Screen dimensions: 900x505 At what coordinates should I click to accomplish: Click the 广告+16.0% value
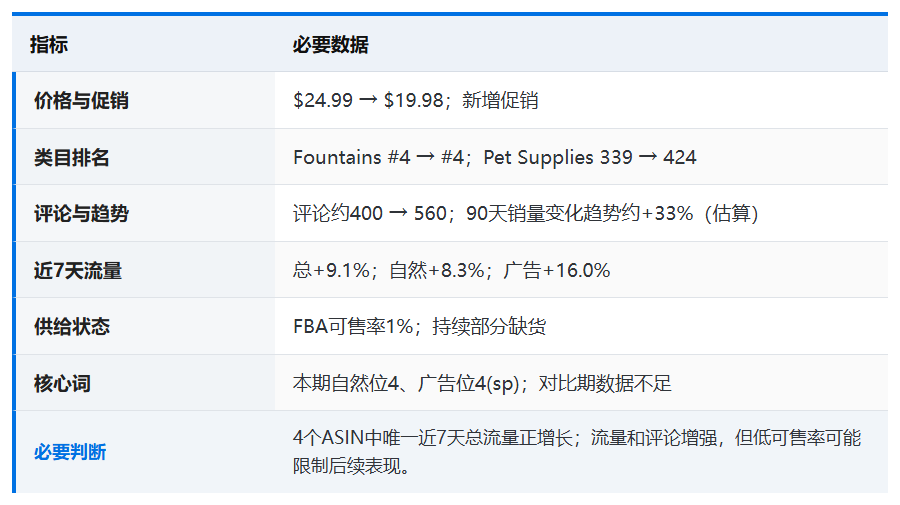(x=556, y=270)
